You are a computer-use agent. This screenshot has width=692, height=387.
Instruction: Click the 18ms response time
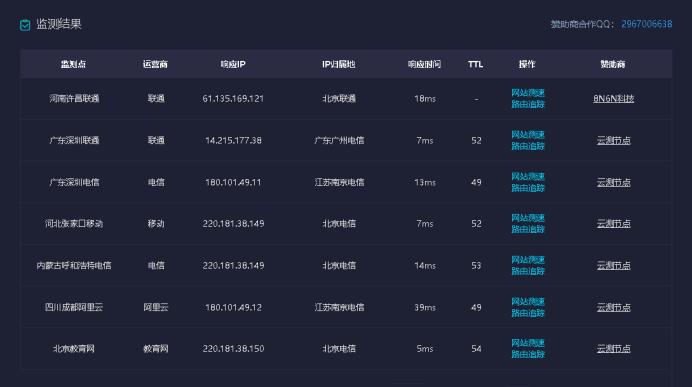coord(425,99)
